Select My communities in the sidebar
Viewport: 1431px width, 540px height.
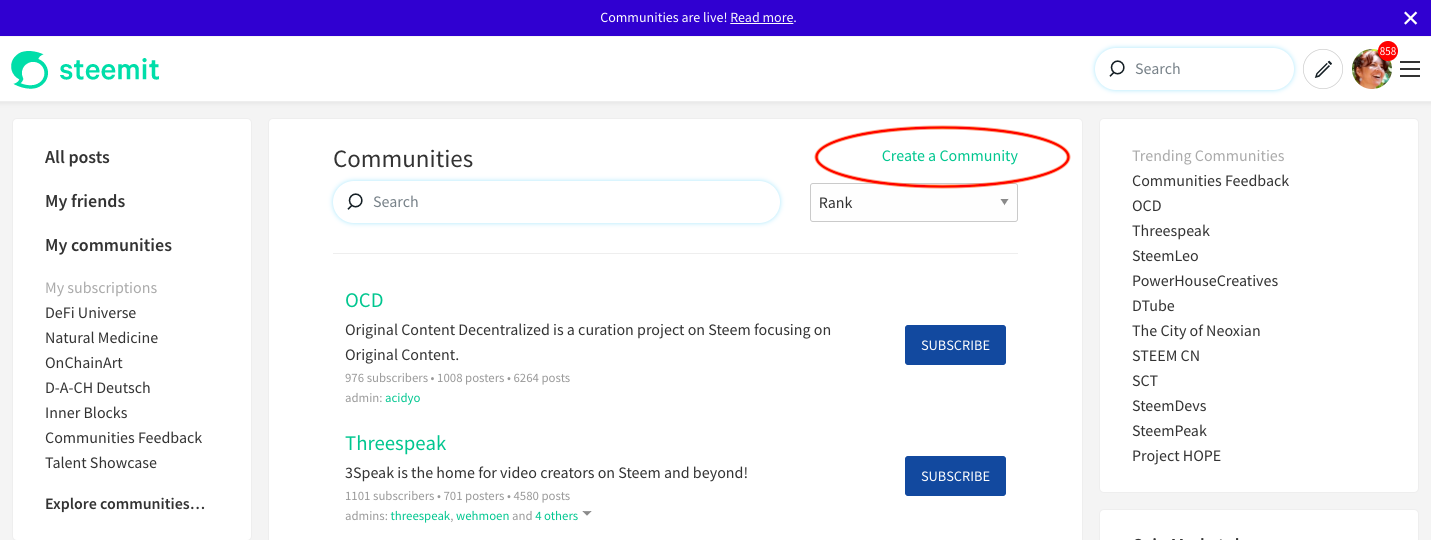point(108,245)
